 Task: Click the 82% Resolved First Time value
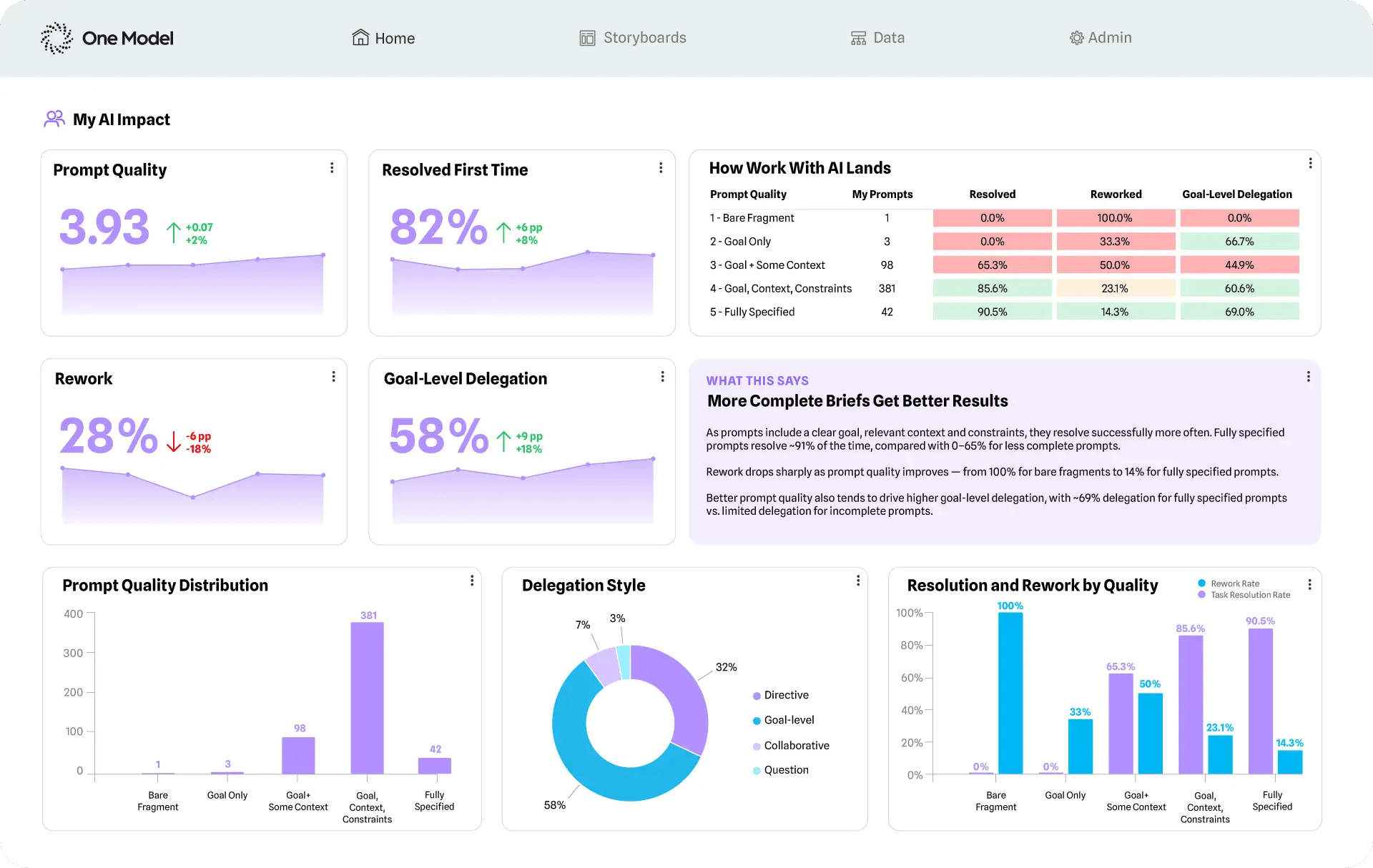(x=438, y=227)
